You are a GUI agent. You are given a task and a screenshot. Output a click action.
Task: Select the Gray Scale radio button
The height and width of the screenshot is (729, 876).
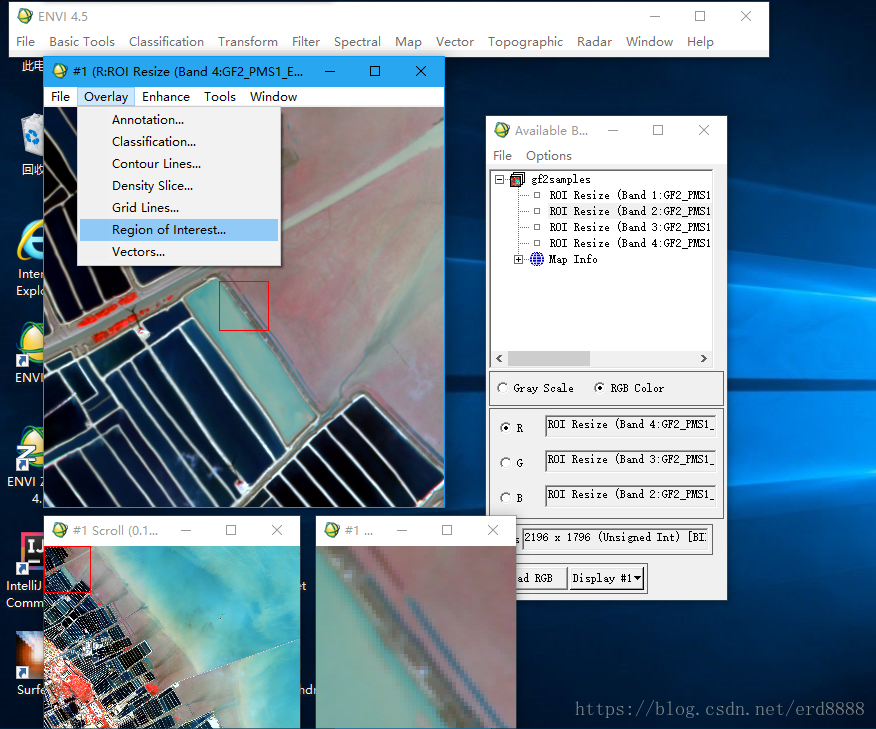(503, 388)
